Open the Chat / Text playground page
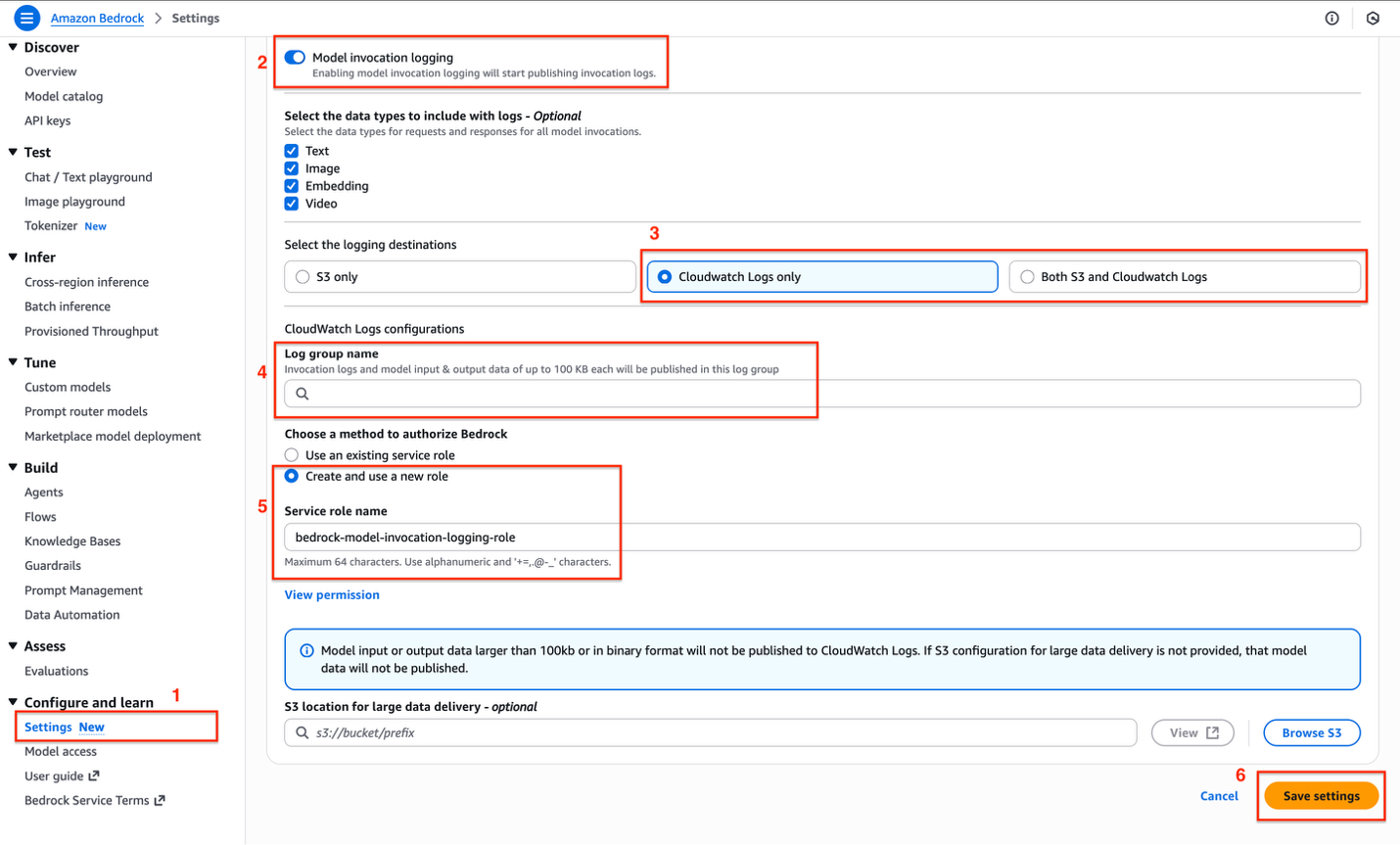The height and width of the screenshot is (845, 1400). tap(88, 176)
